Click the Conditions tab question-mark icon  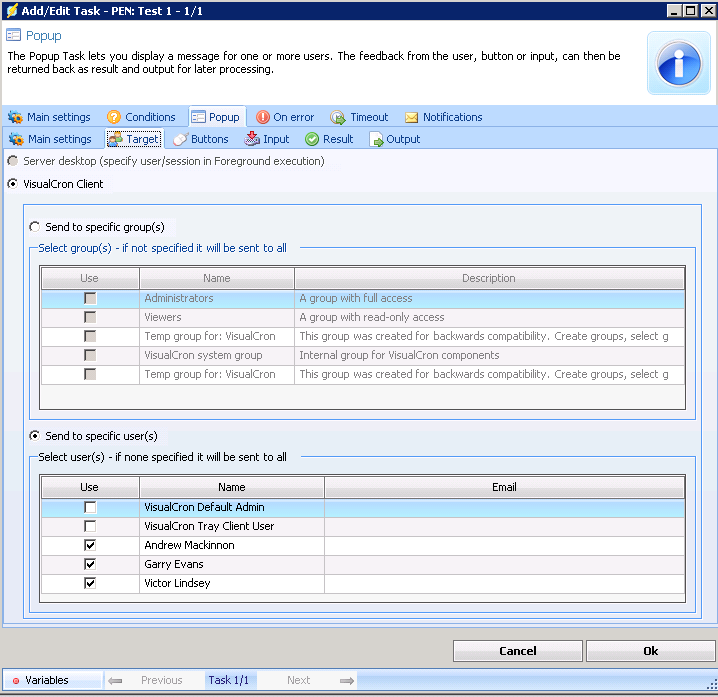click(114, 117)
